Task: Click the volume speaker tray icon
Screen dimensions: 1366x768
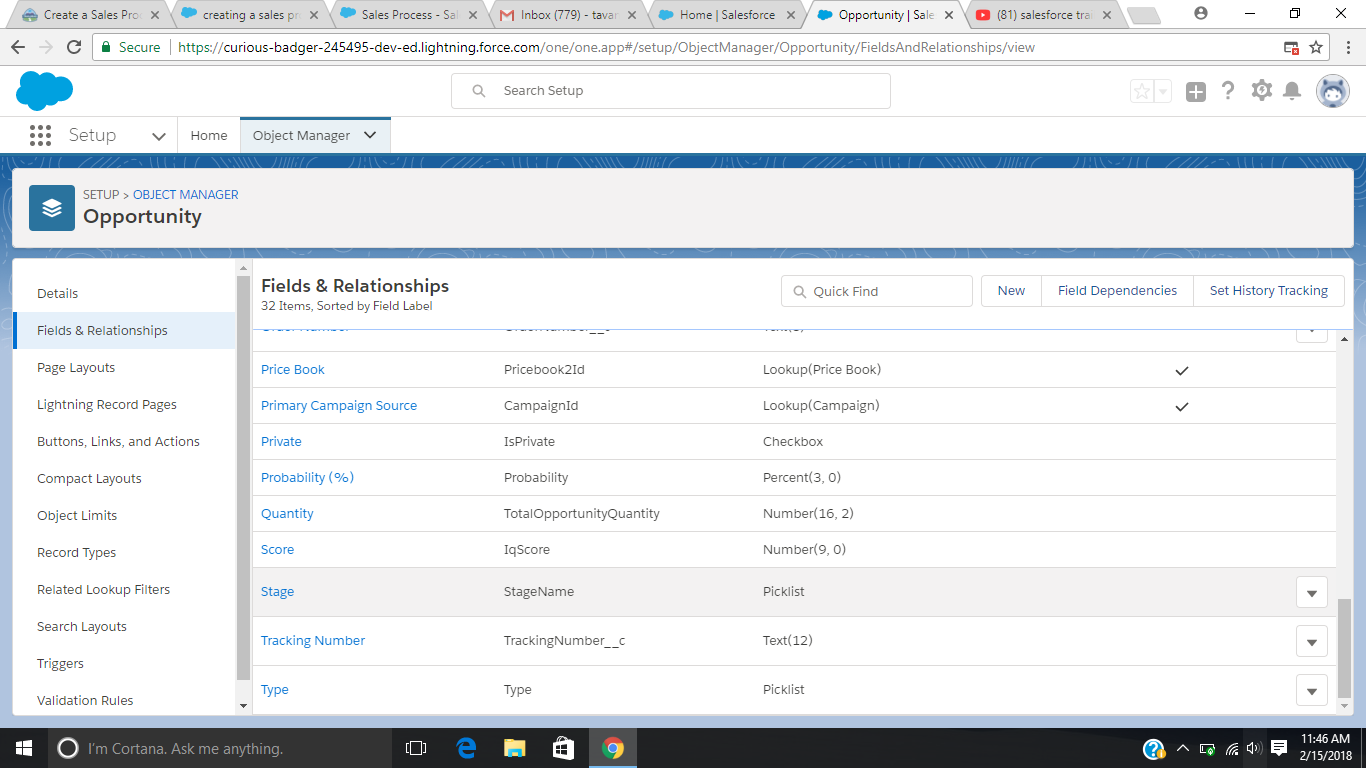Action: coord(1254,748)
